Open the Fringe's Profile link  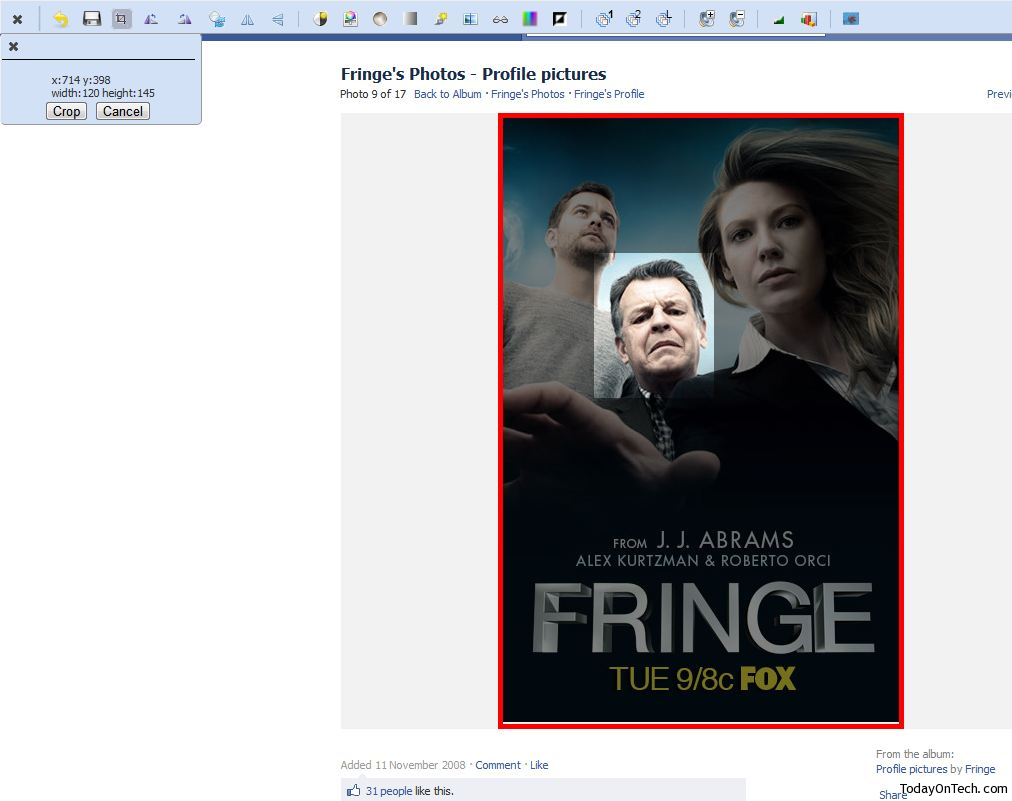tap(609, 94)
